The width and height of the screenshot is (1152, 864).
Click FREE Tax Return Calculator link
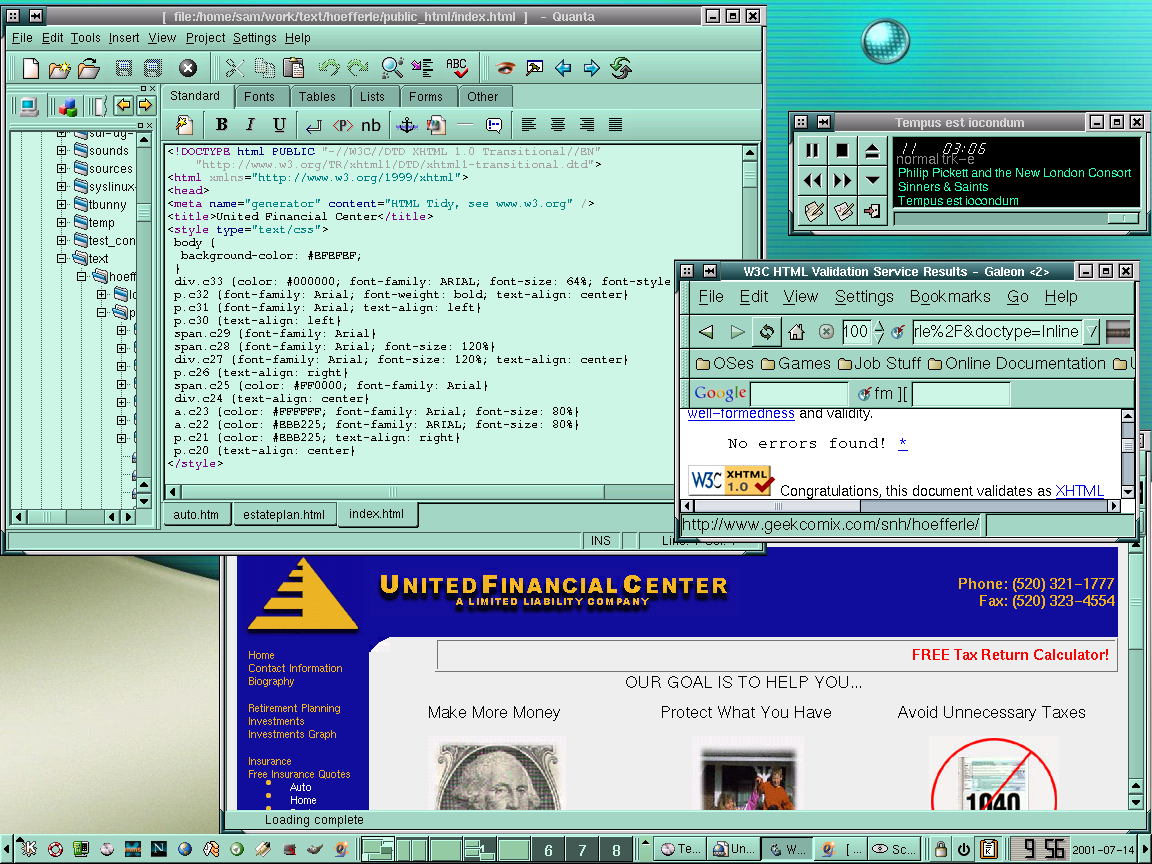pos(1010,655)
